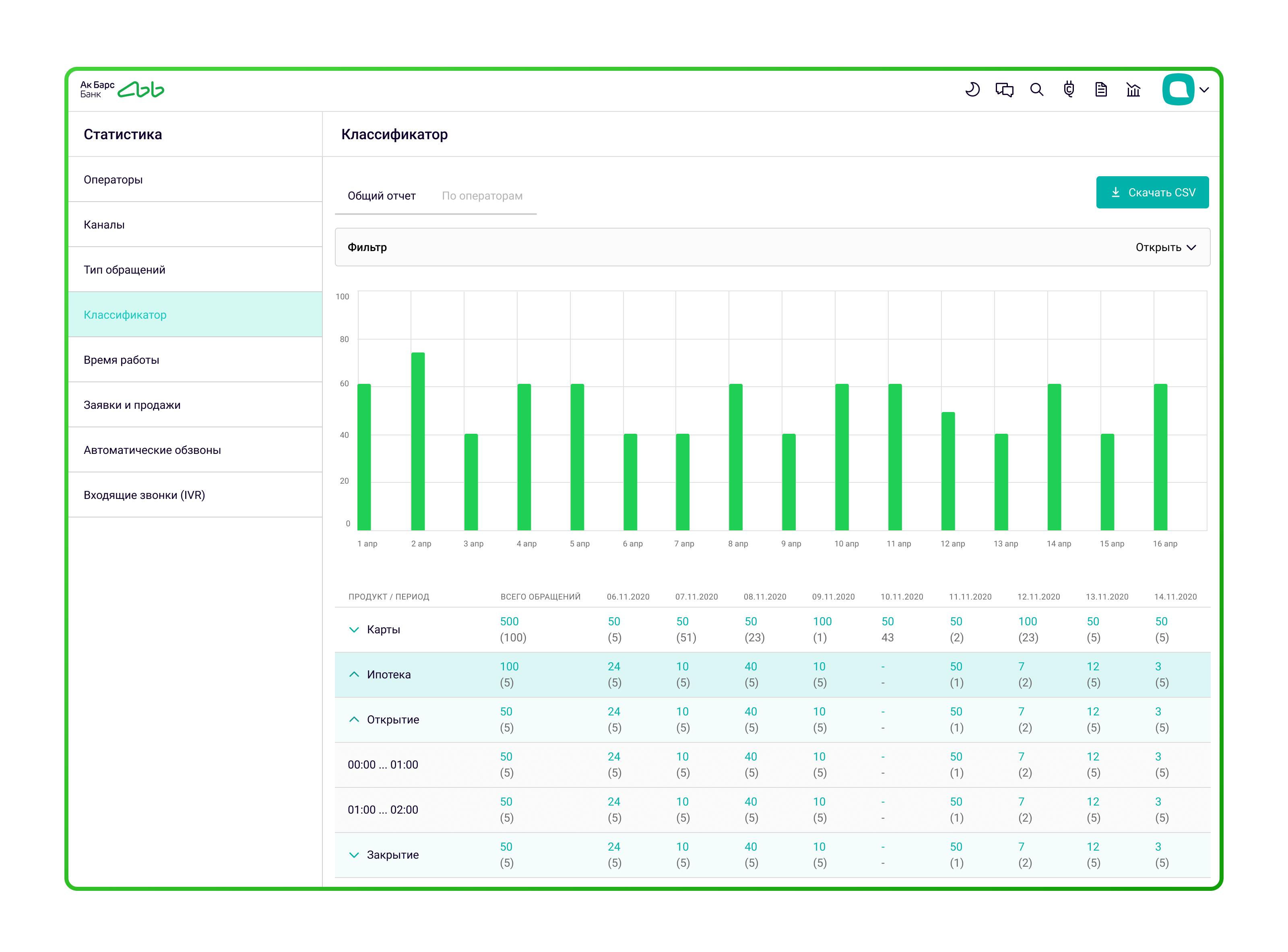Click the document icon in header

coord(1100,89)
